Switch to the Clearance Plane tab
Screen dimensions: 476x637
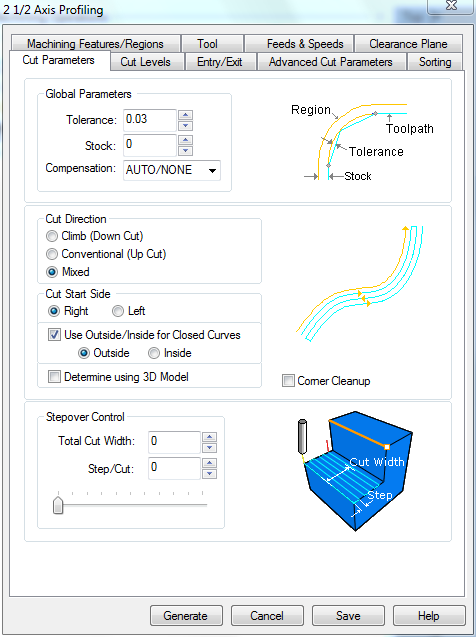(408, 43)
